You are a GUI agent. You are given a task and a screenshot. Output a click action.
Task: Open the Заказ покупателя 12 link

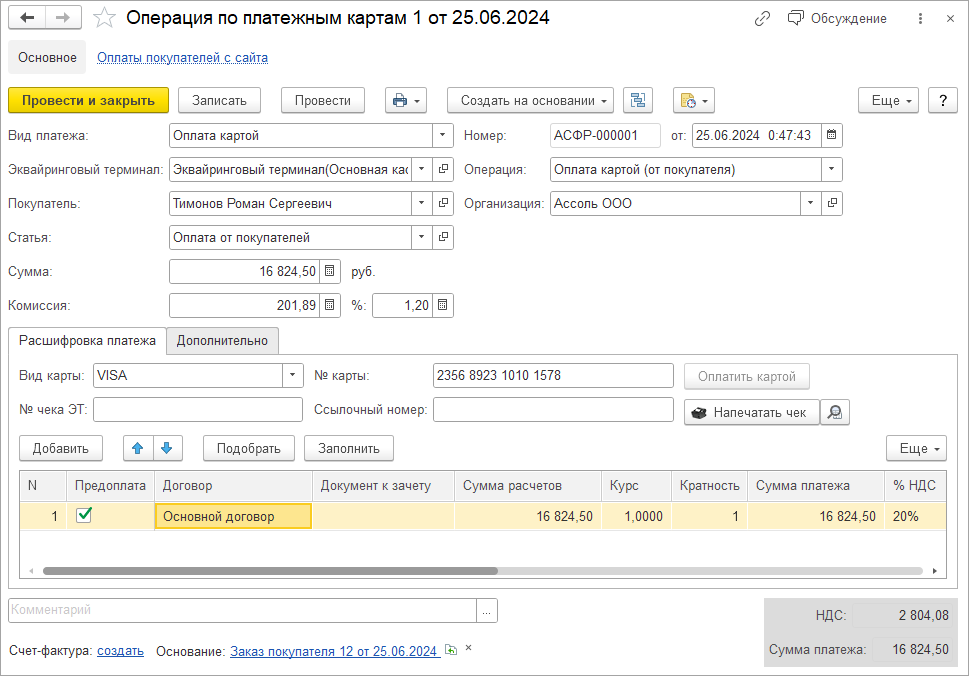[334, 651]
